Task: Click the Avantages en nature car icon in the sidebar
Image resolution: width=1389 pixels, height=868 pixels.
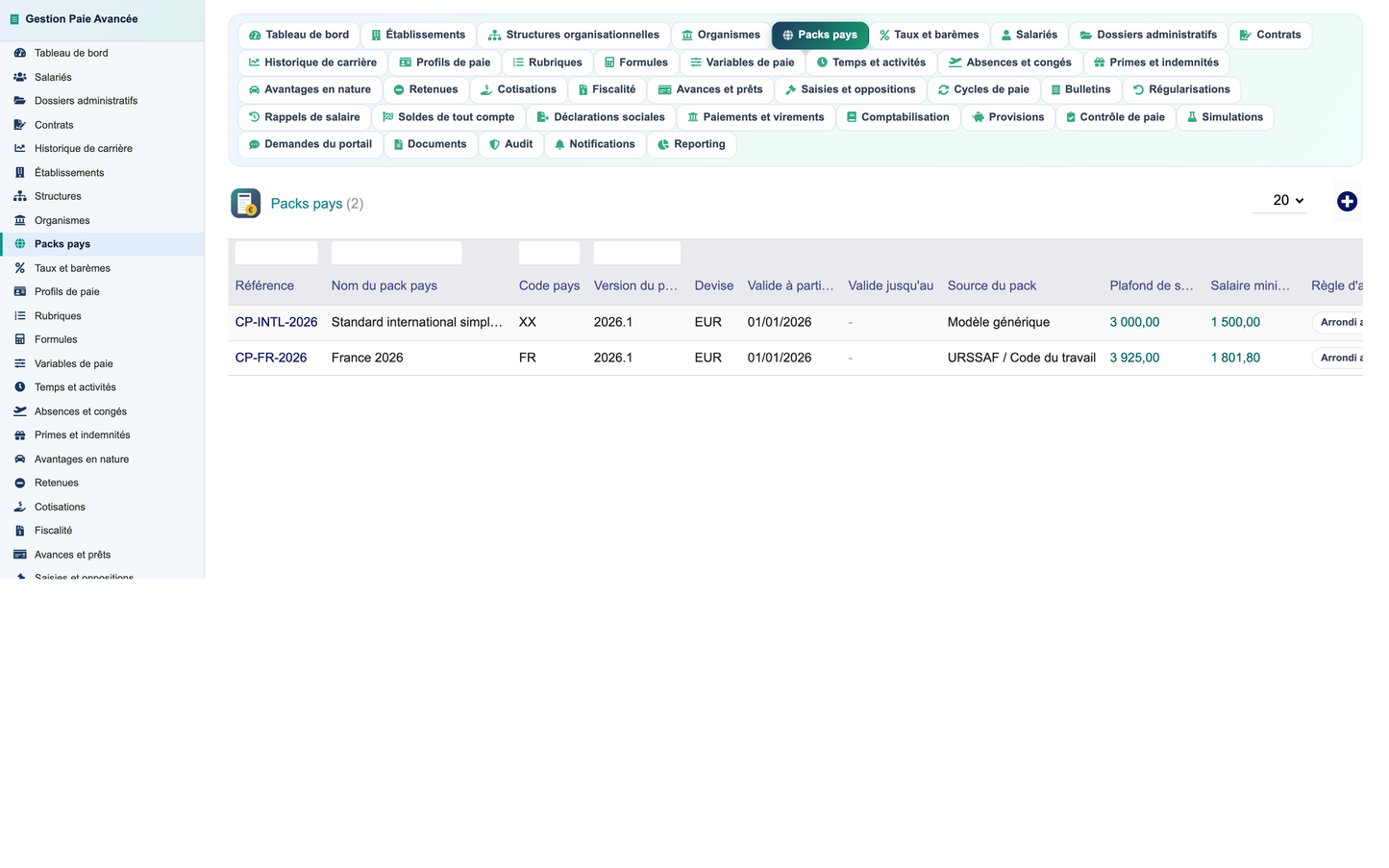Action: [x=19, y=459]
